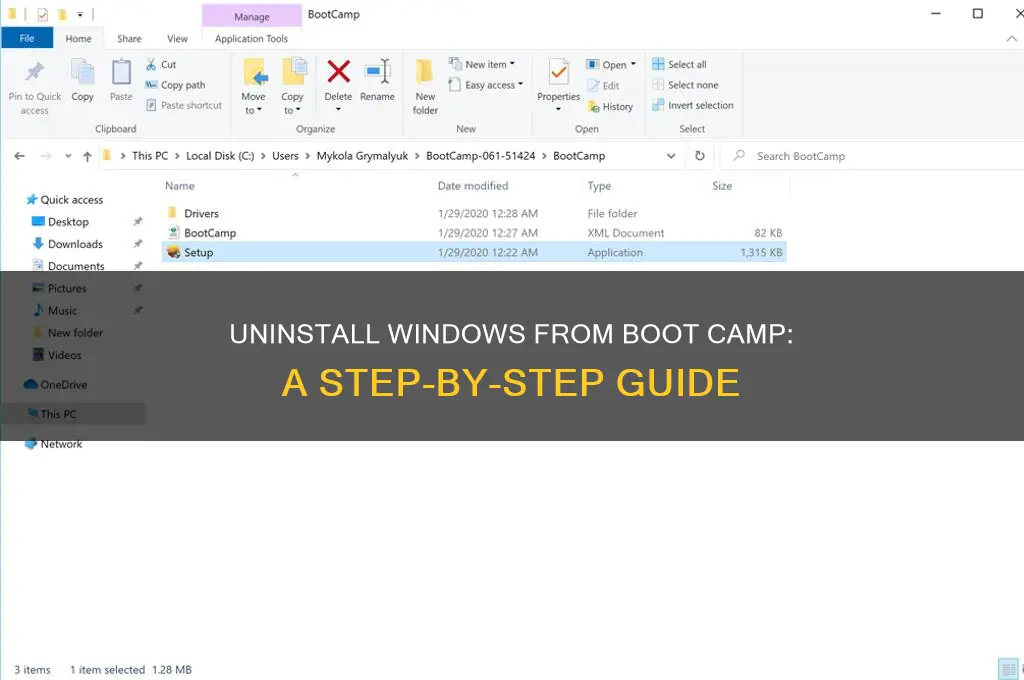Click the 82 KB size cell

point(768,233)
